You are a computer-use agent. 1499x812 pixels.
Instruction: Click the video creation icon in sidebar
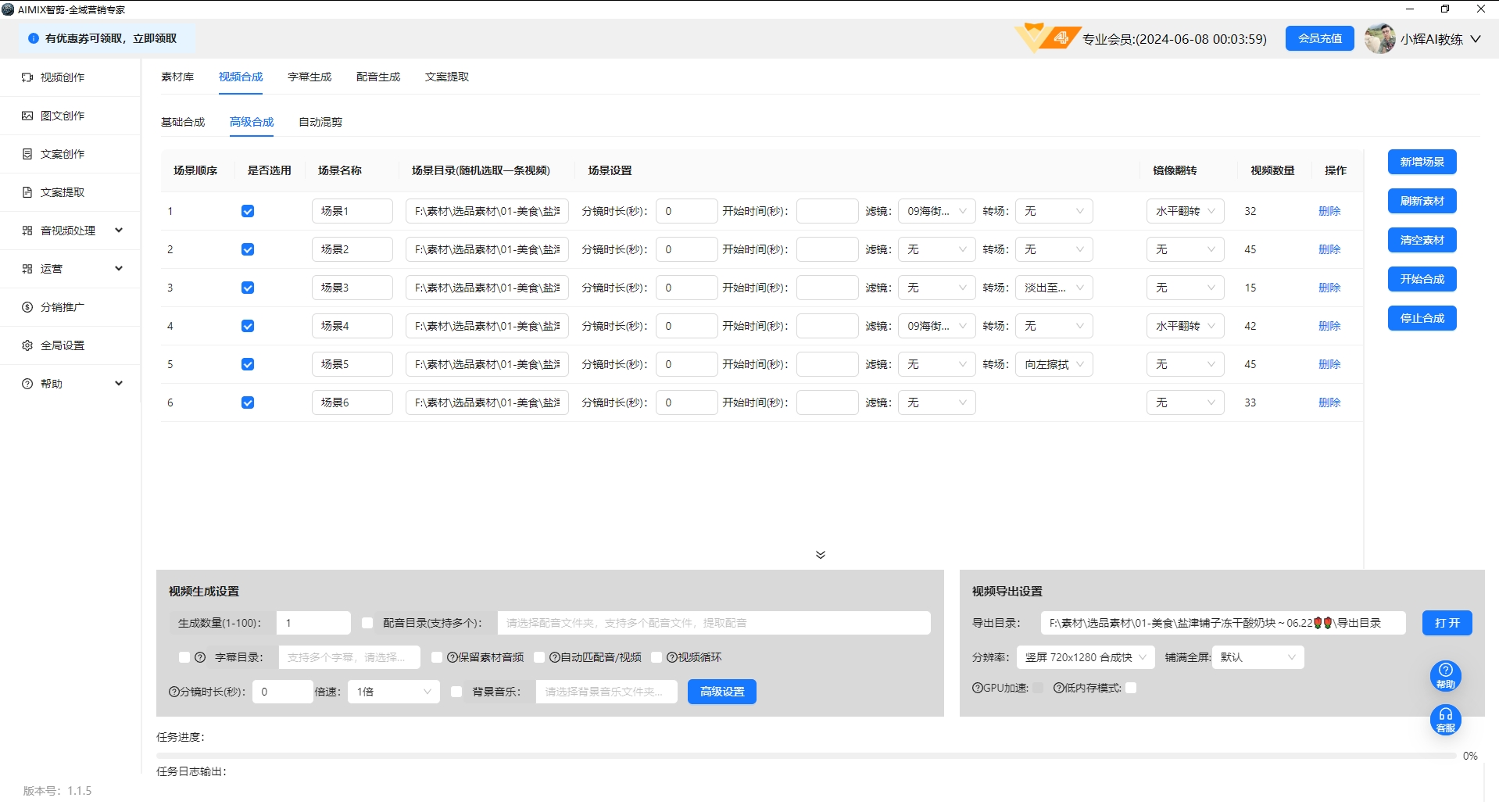(27, 77)
